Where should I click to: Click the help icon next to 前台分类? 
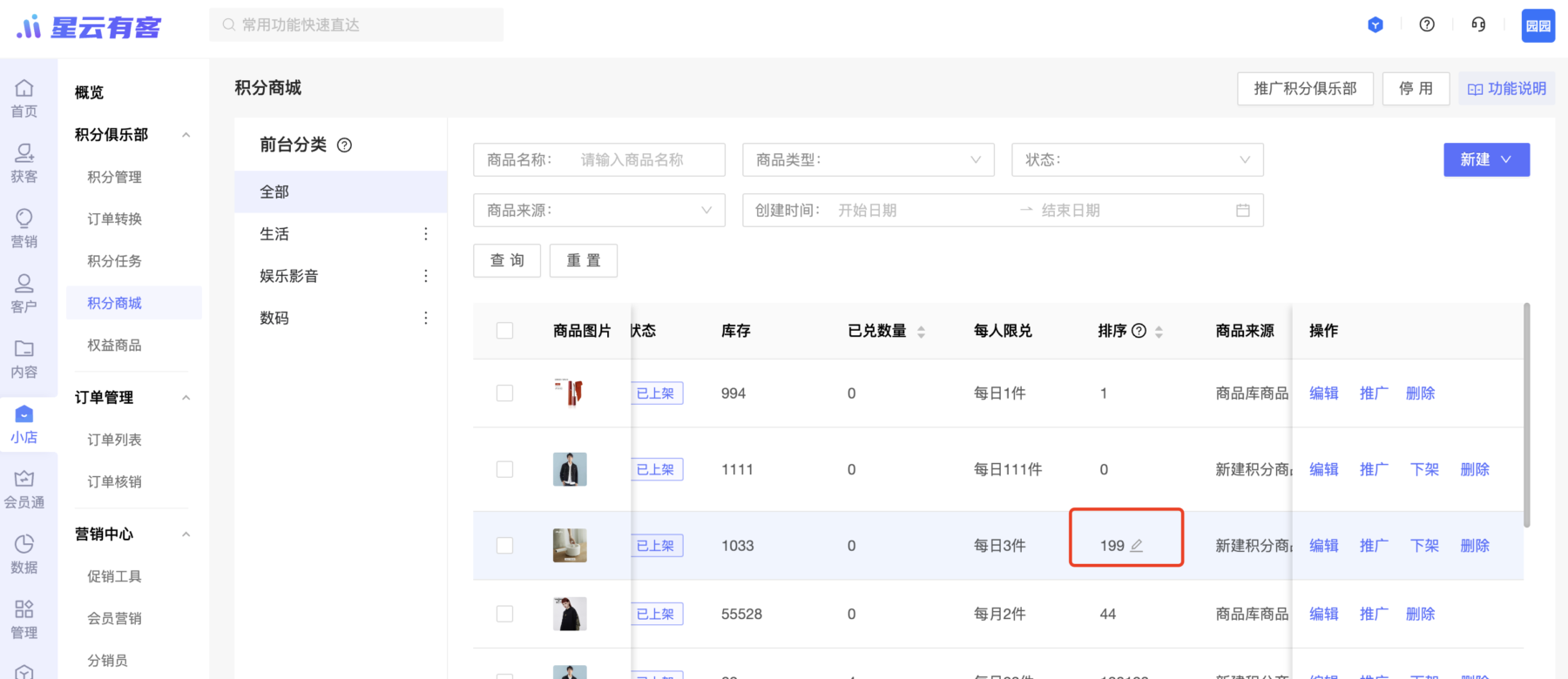(344, 145)
